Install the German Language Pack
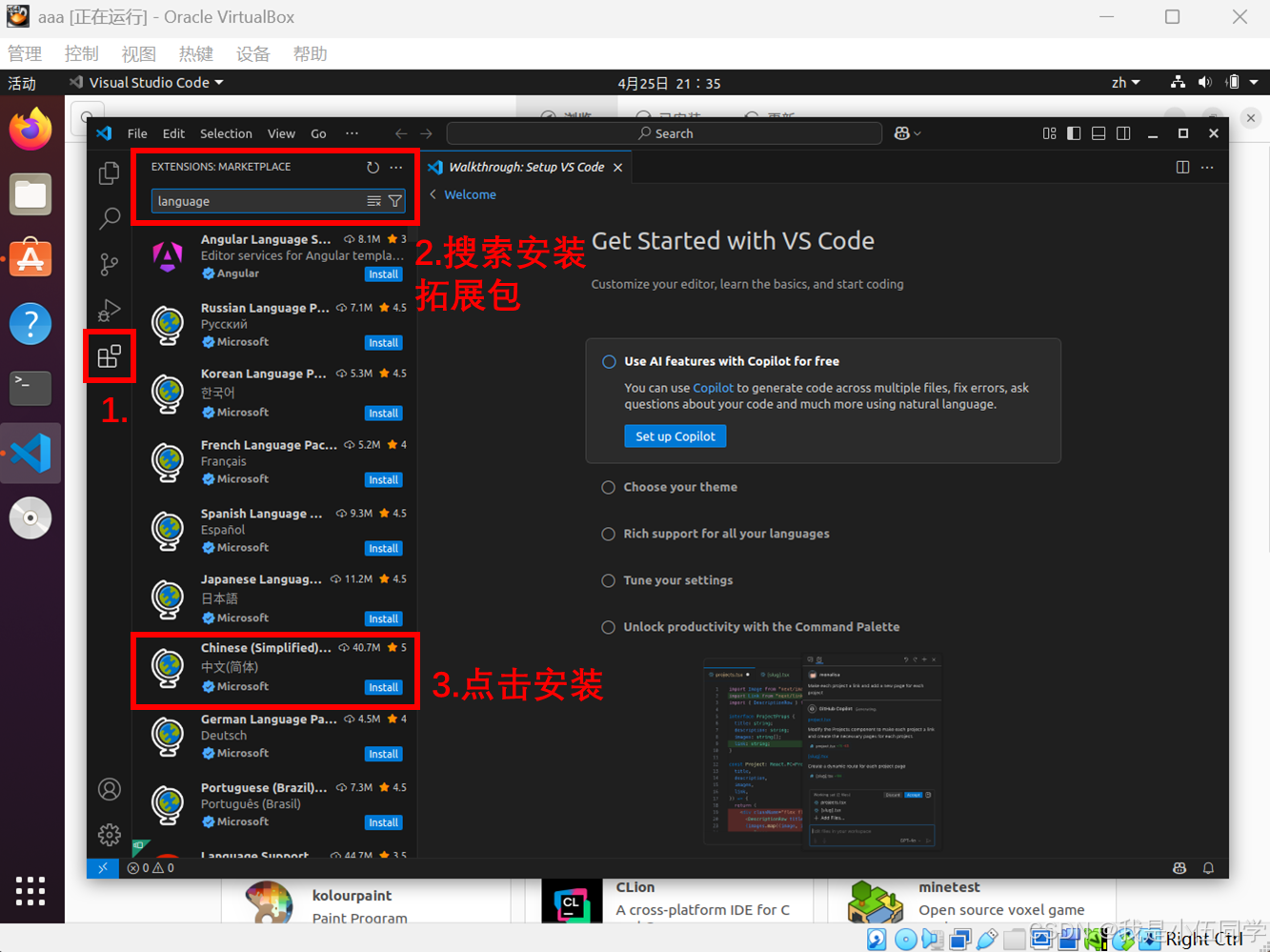The height and width of the screenshot is (952, 1270). pos(383,754)
